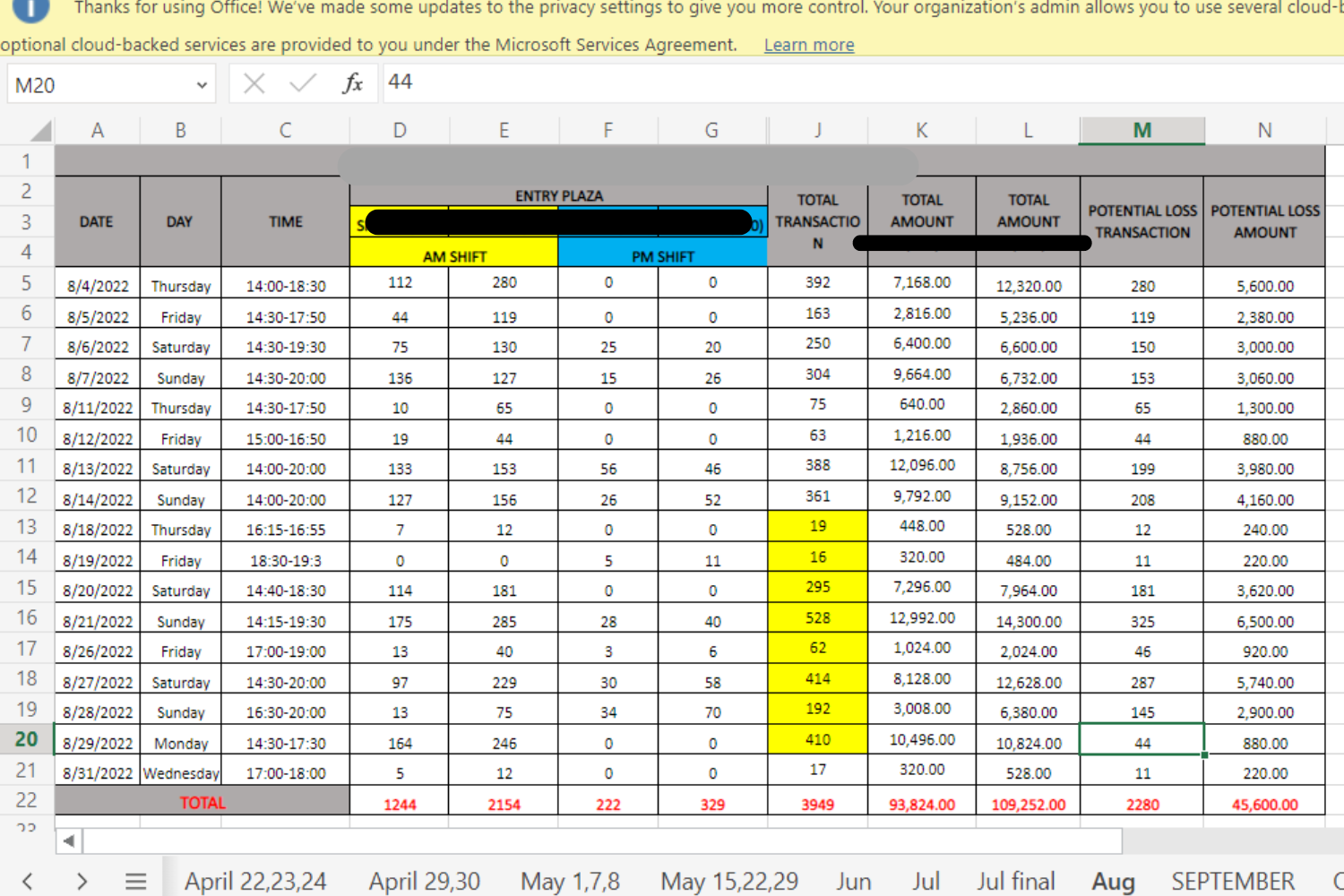Open the April 22,23,24 sheet tab
The width and height of the screenshot is (1344, 896).
click(255, 882)
